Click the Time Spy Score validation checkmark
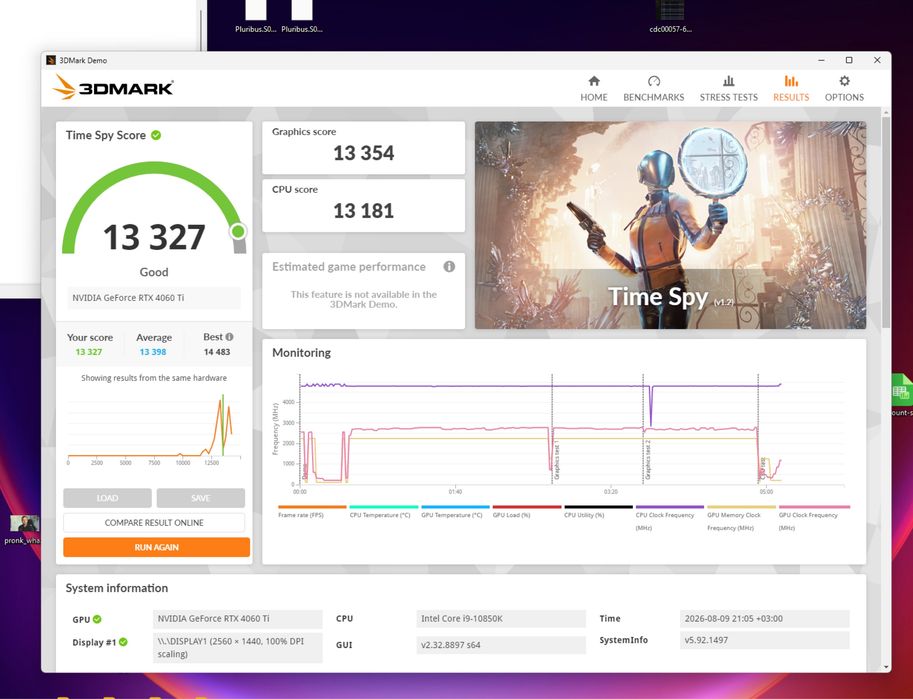Viewport: 913px width, 699px height. (156, 135)
